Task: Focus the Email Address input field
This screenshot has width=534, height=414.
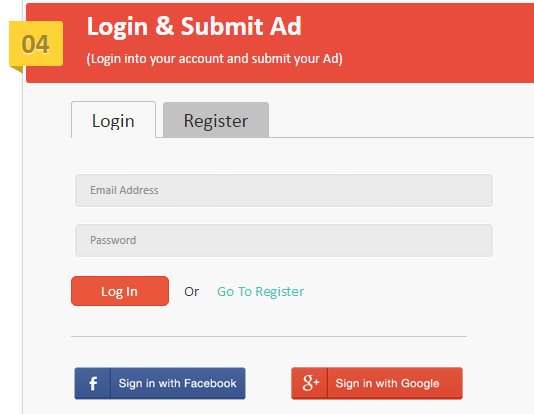Action: 284,190
